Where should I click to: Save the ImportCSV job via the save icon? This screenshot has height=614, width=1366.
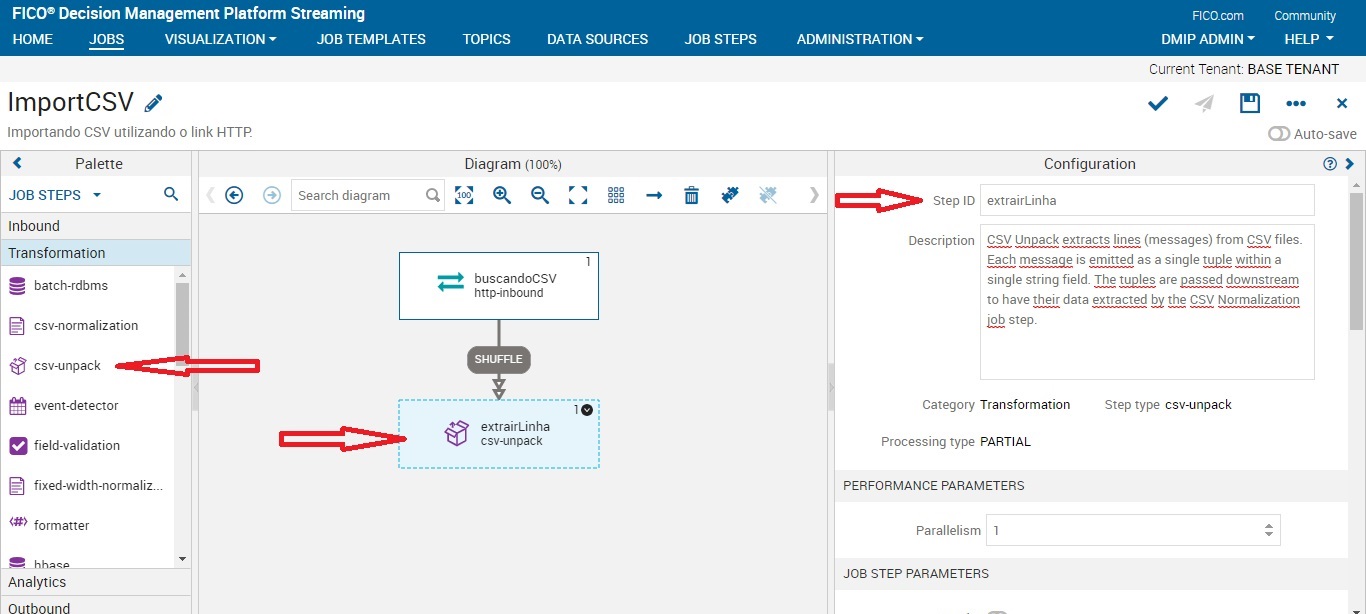point(1249,103)
